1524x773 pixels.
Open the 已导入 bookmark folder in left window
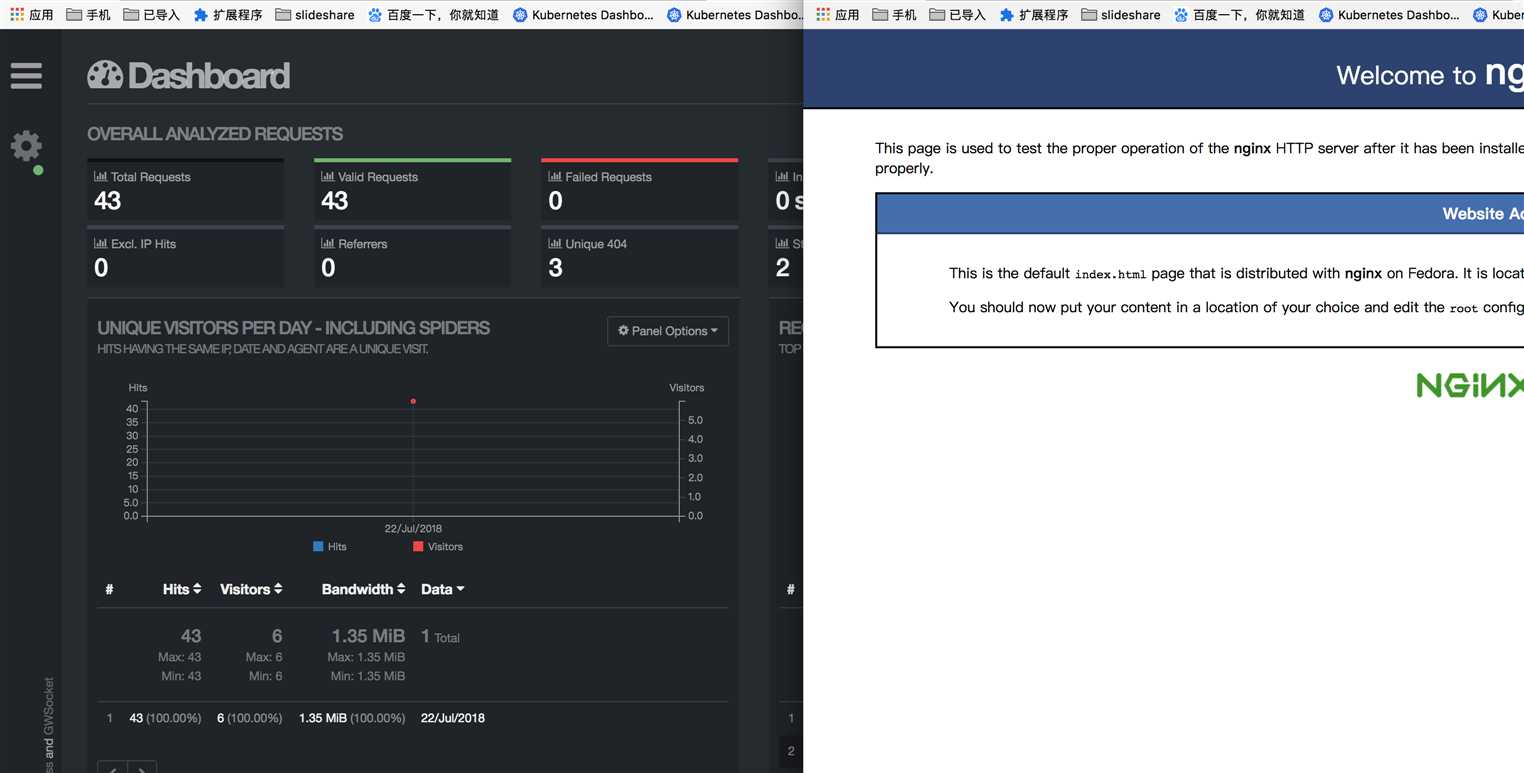pyautogui.click(x=151, y=15)
